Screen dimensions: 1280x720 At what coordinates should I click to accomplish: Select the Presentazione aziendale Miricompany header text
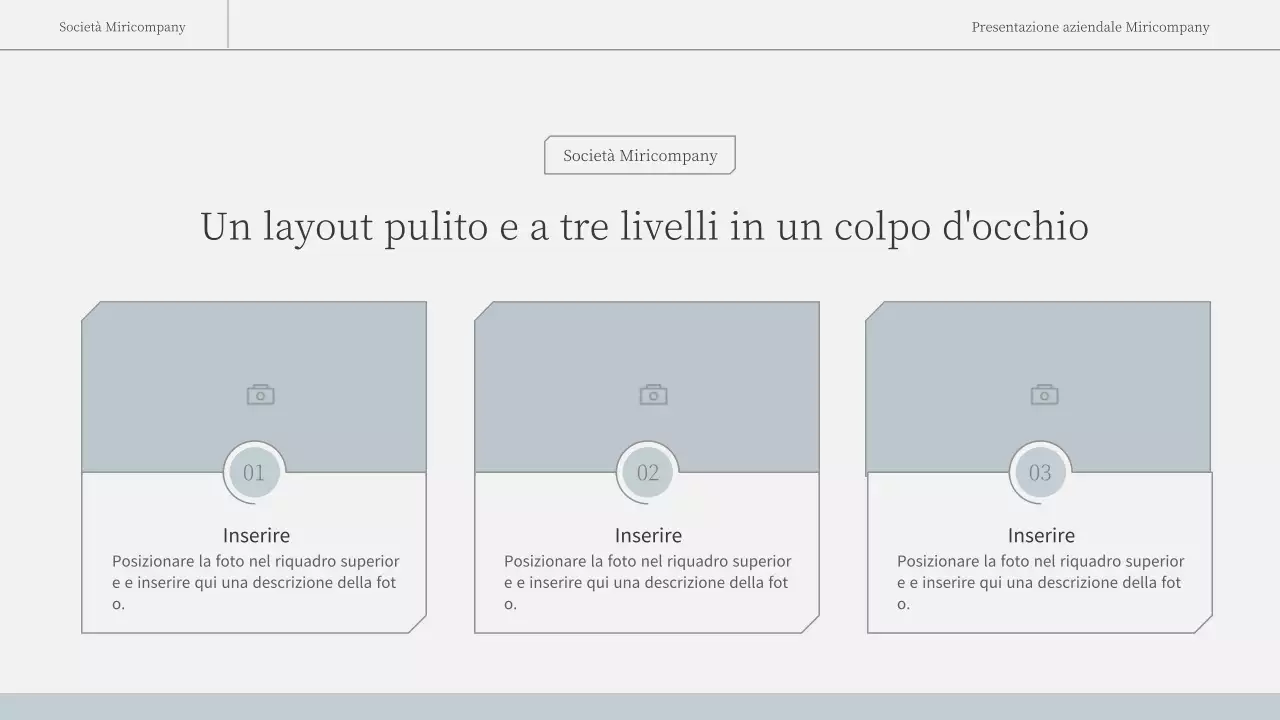pos(1090,27)
